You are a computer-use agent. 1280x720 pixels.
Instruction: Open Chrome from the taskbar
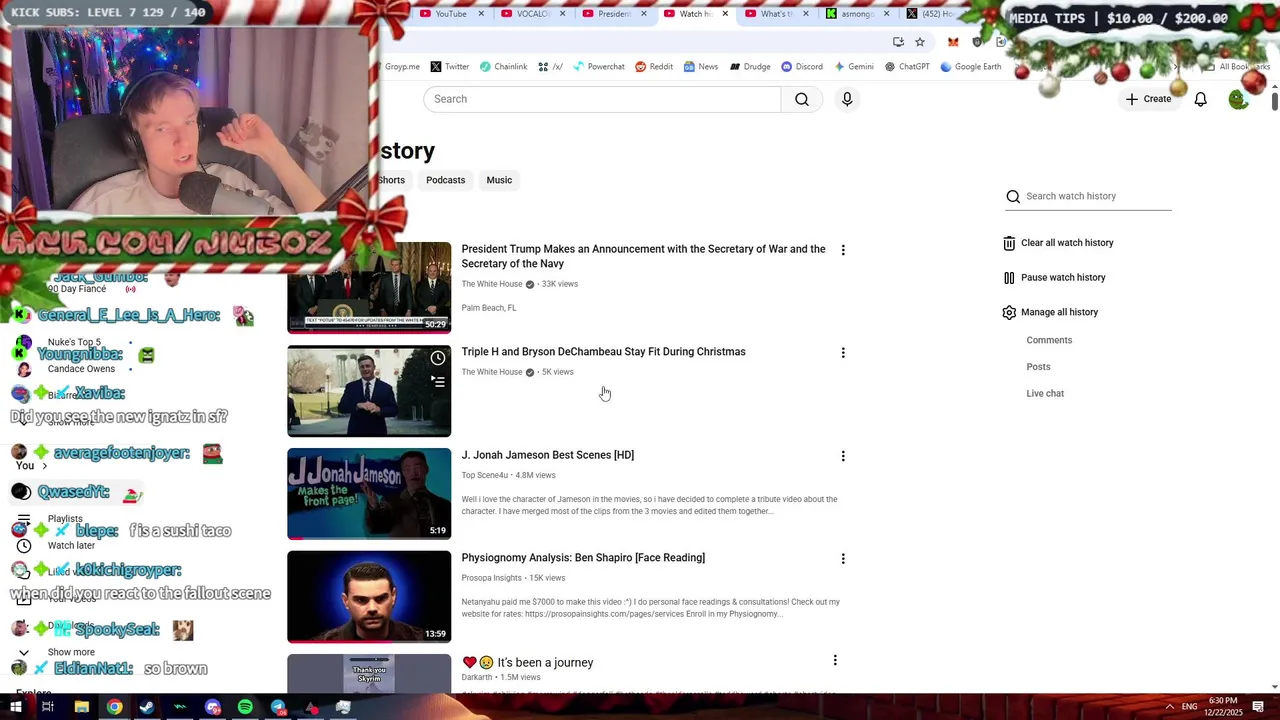coord(115,707)
